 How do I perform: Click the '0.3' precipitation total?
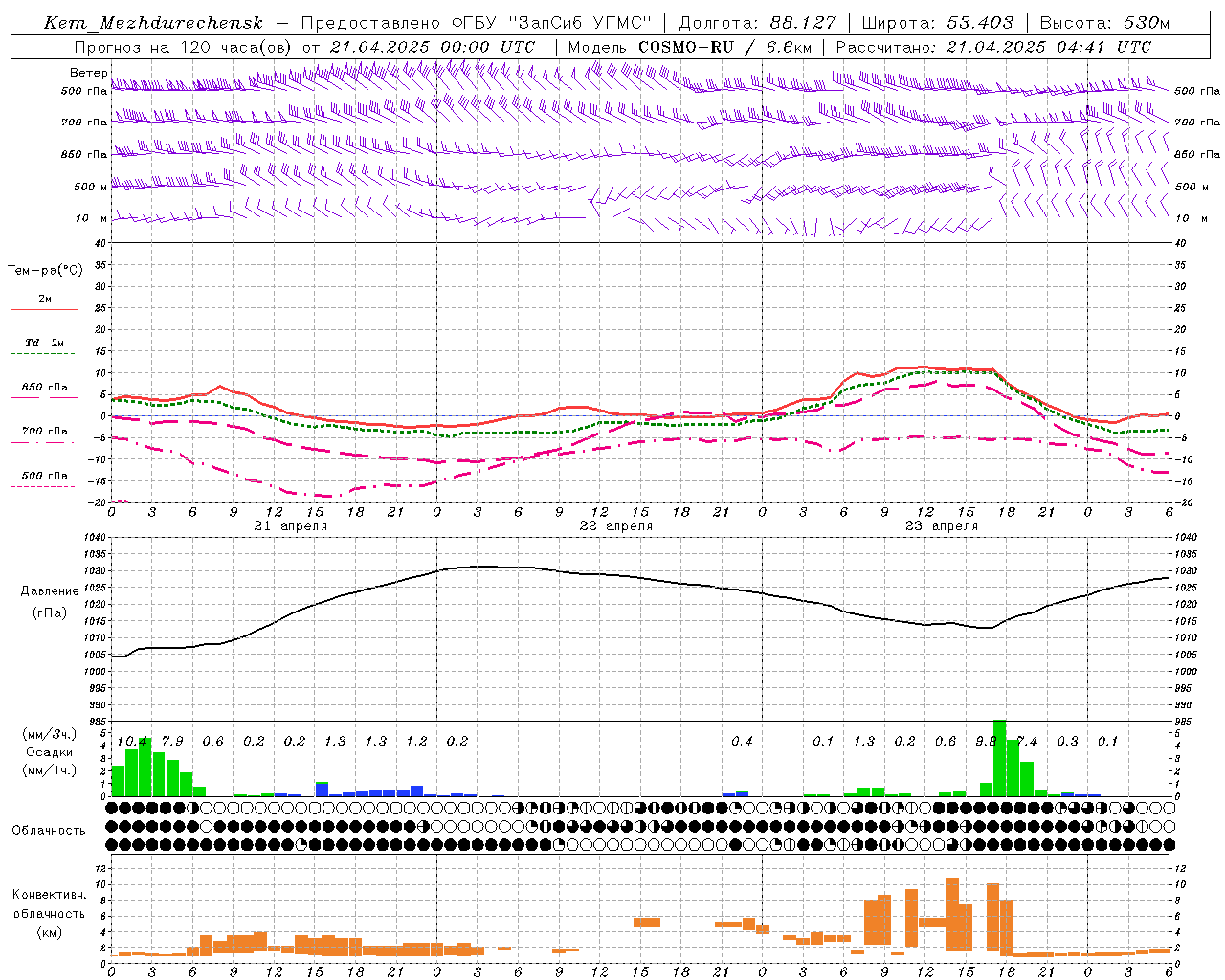(1067, 742)
